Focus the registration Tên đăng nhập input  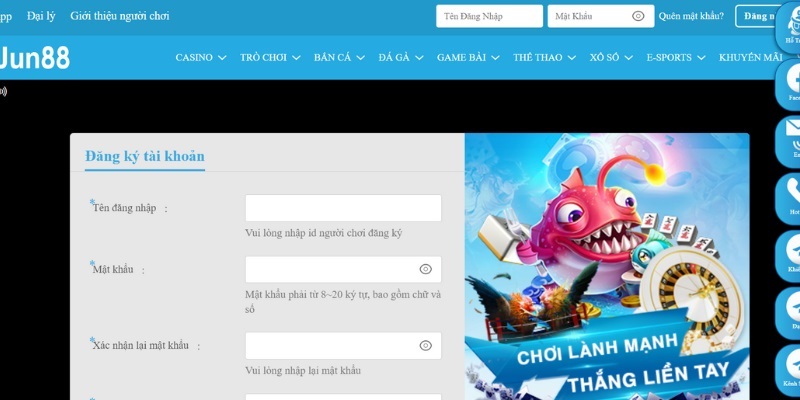(x=343, y=208)
